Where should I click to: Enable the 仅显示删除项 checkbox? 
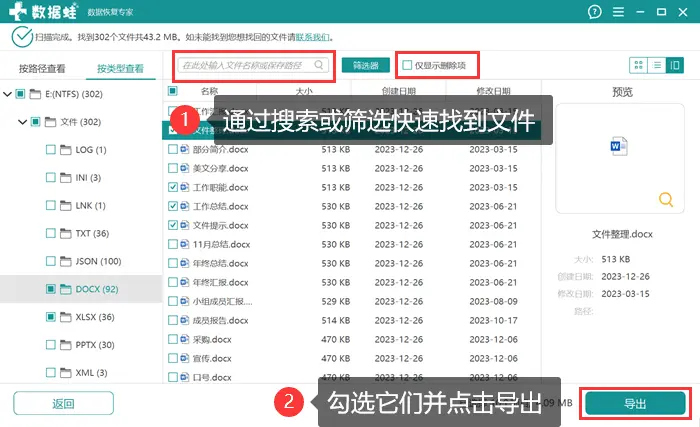[x=407, y=65]
